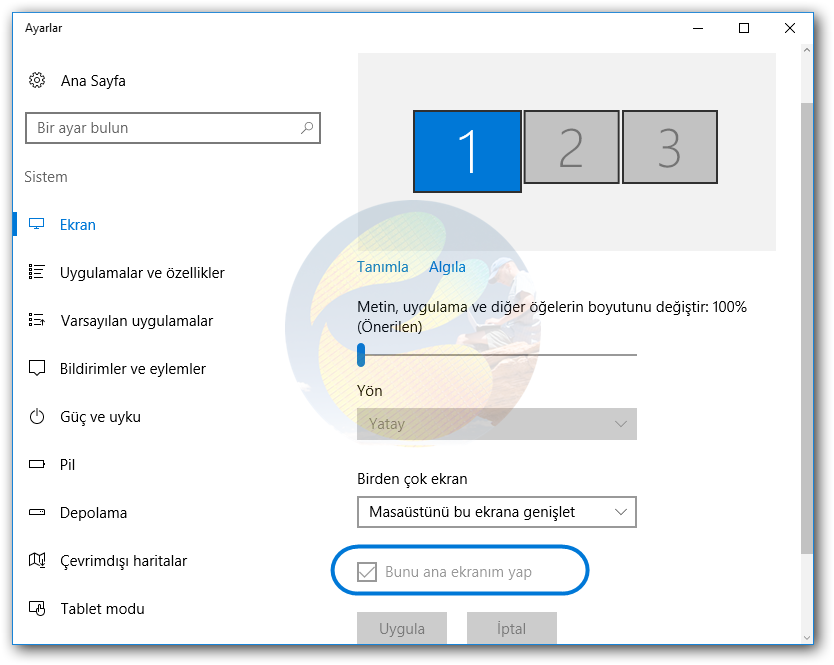Open Uygulamalar ve özellikler section

tap(142, 272)
